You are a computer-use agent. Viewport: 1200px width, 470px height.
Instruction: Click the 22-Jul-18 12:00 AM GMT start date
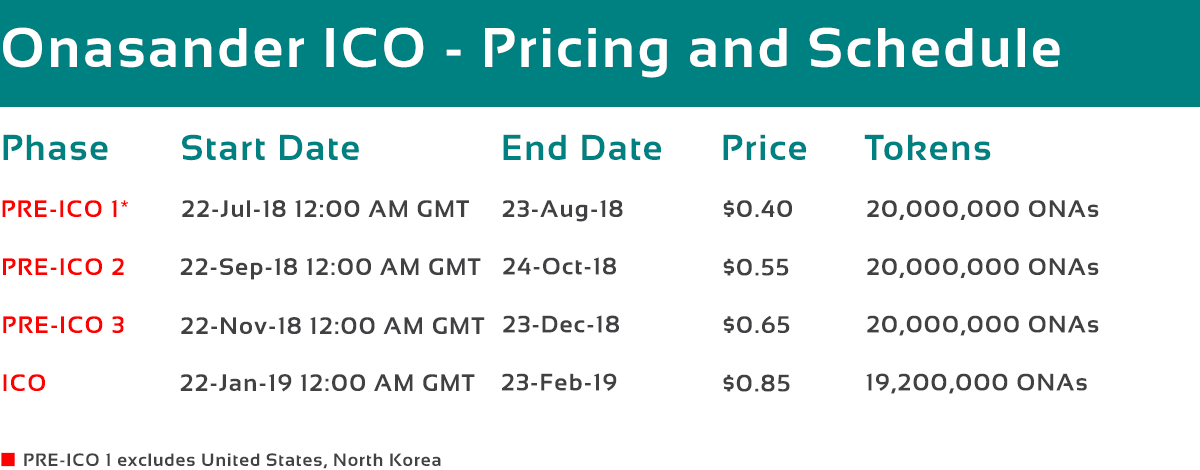coord(325,209)
